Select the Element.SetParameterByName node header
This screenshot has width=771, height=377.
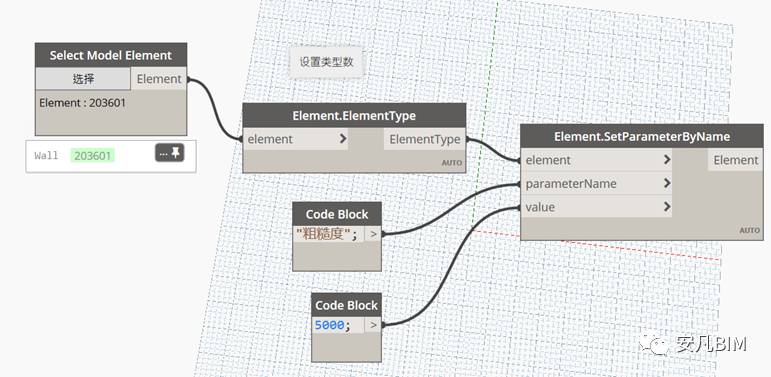(642, 136)
